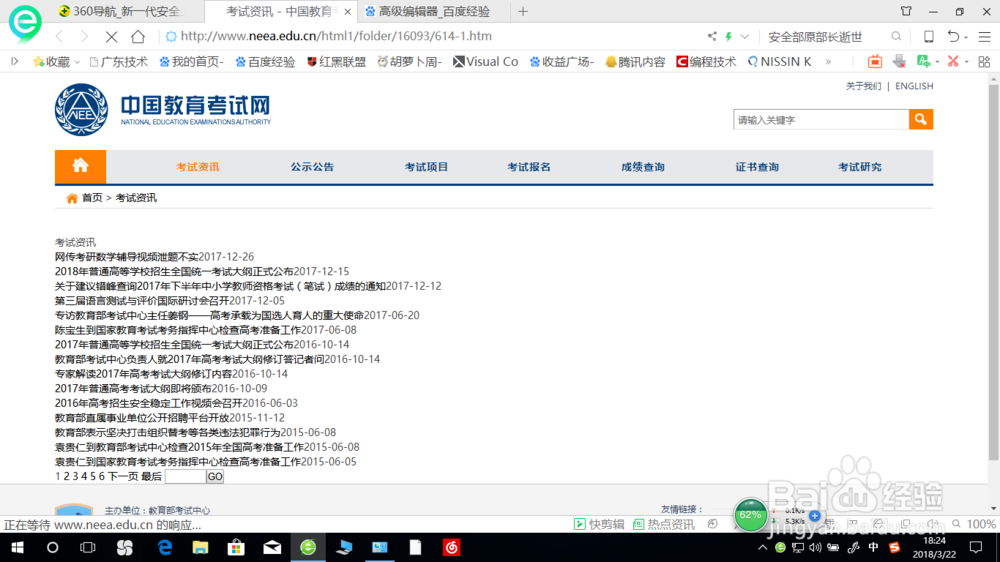Screen dimensions: 1000x562
Task: Click the 360 browser logo icon
Action: coord(25,22)
